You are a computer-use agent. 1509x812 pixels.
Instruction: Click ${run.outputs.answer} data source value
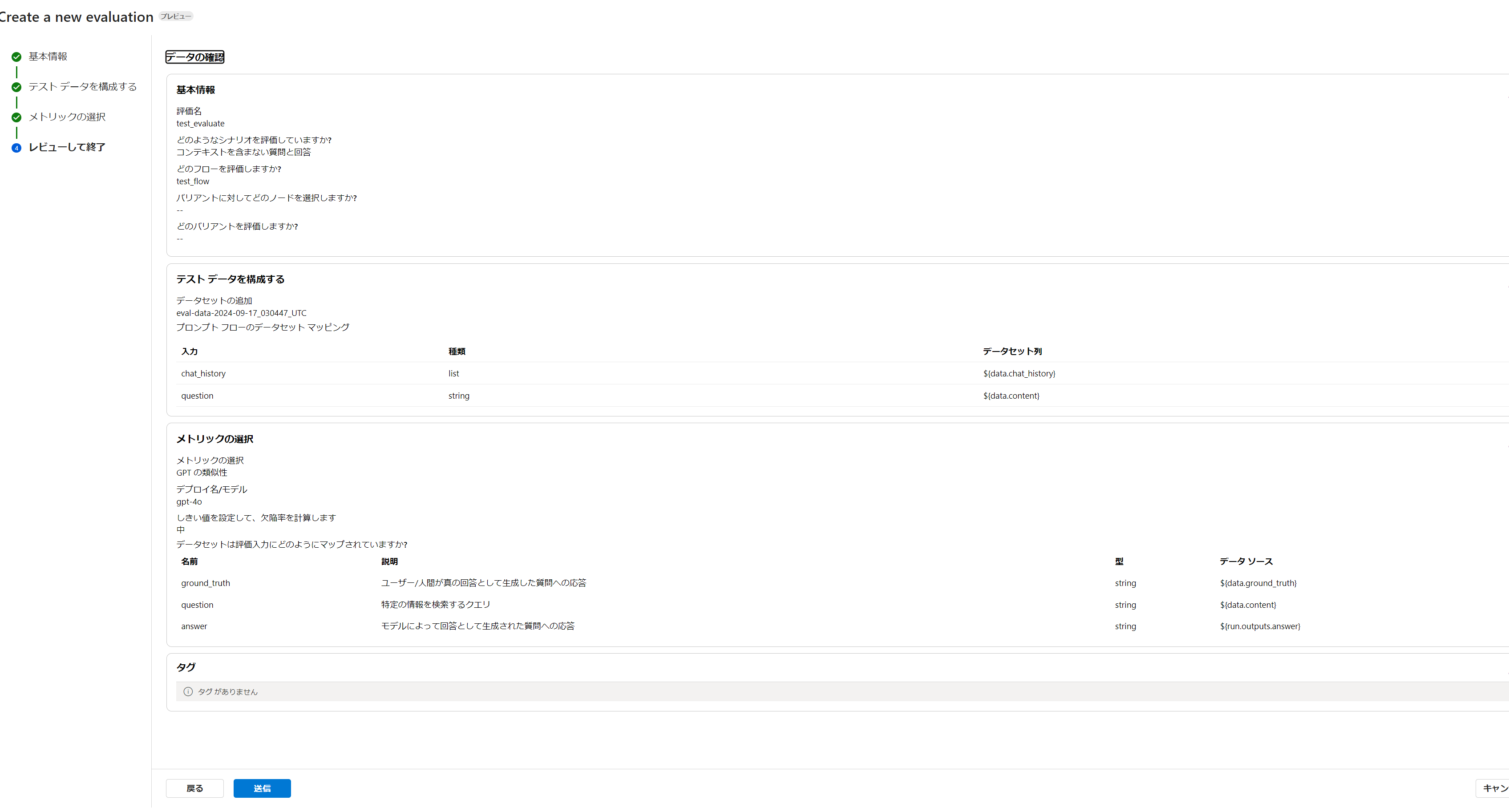1260,626
